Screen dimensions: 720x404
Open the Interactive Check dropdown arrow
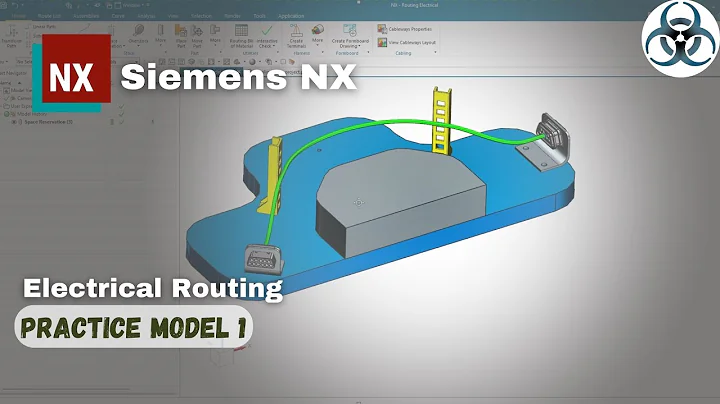pyautogui.click(x=274, y=46)
